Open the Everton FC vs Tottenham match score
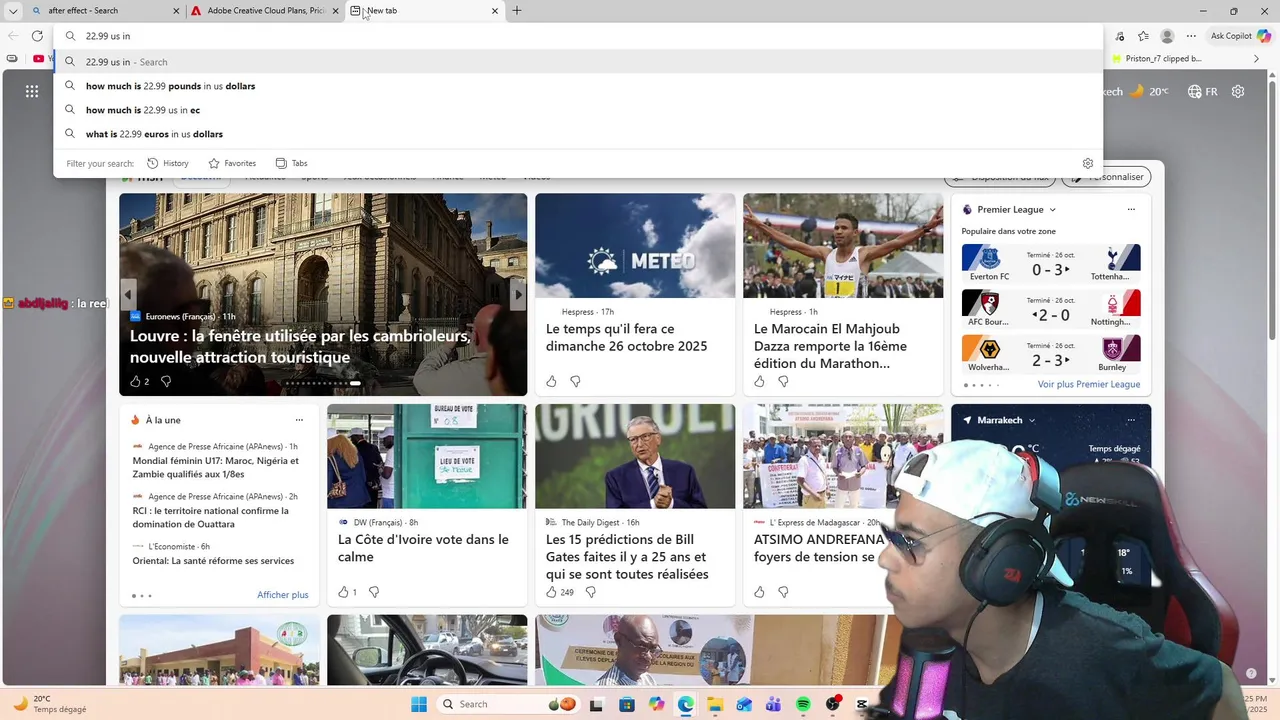This screenshot has width=1280, height=720. 1051,263
